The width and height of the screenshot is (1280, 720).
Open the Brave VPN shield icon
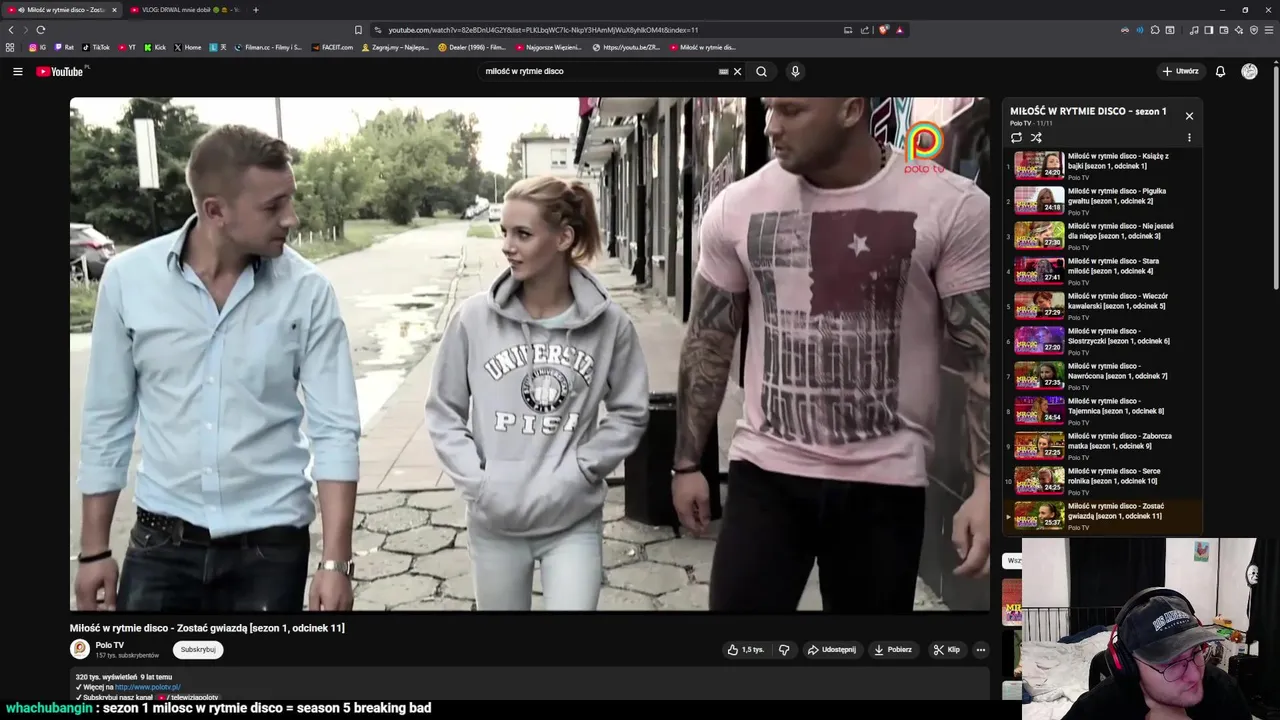(1254, 30)
